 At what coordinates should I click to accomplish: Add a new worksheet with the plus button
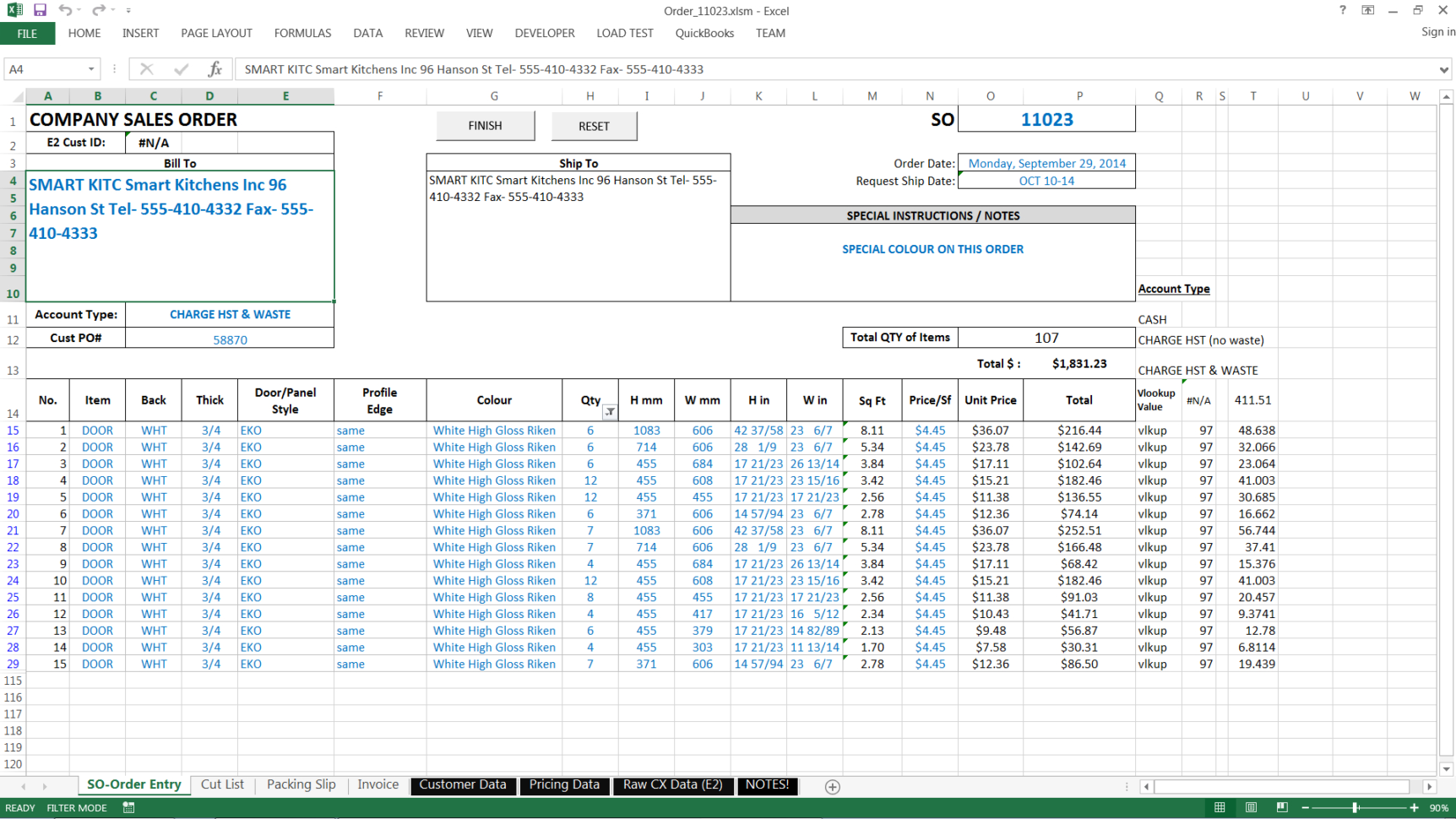click(x=832, y=786)
